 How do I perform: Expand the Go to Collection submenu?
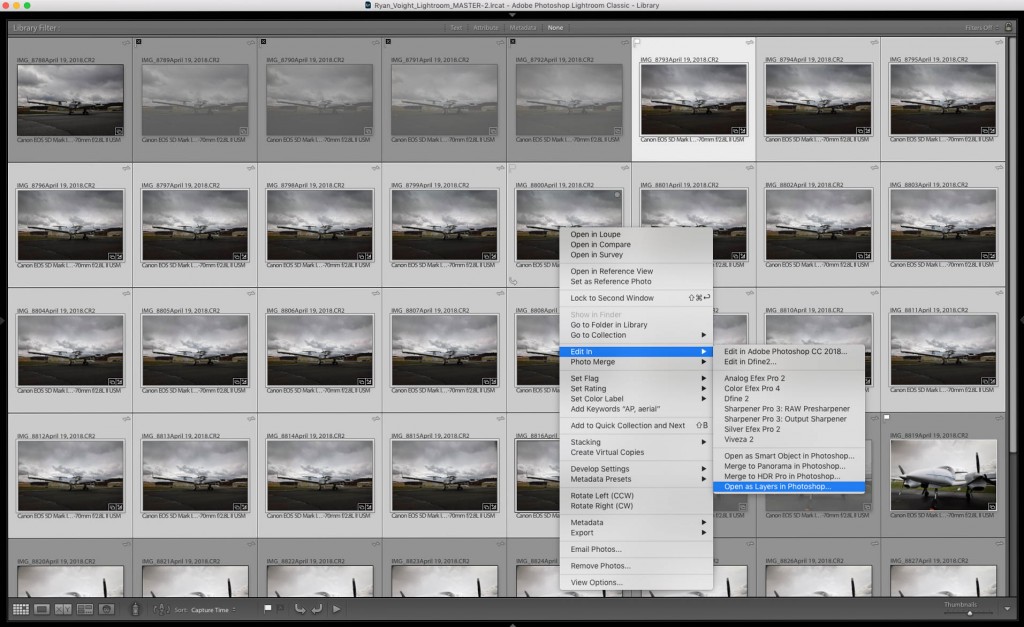coord(636,335)
